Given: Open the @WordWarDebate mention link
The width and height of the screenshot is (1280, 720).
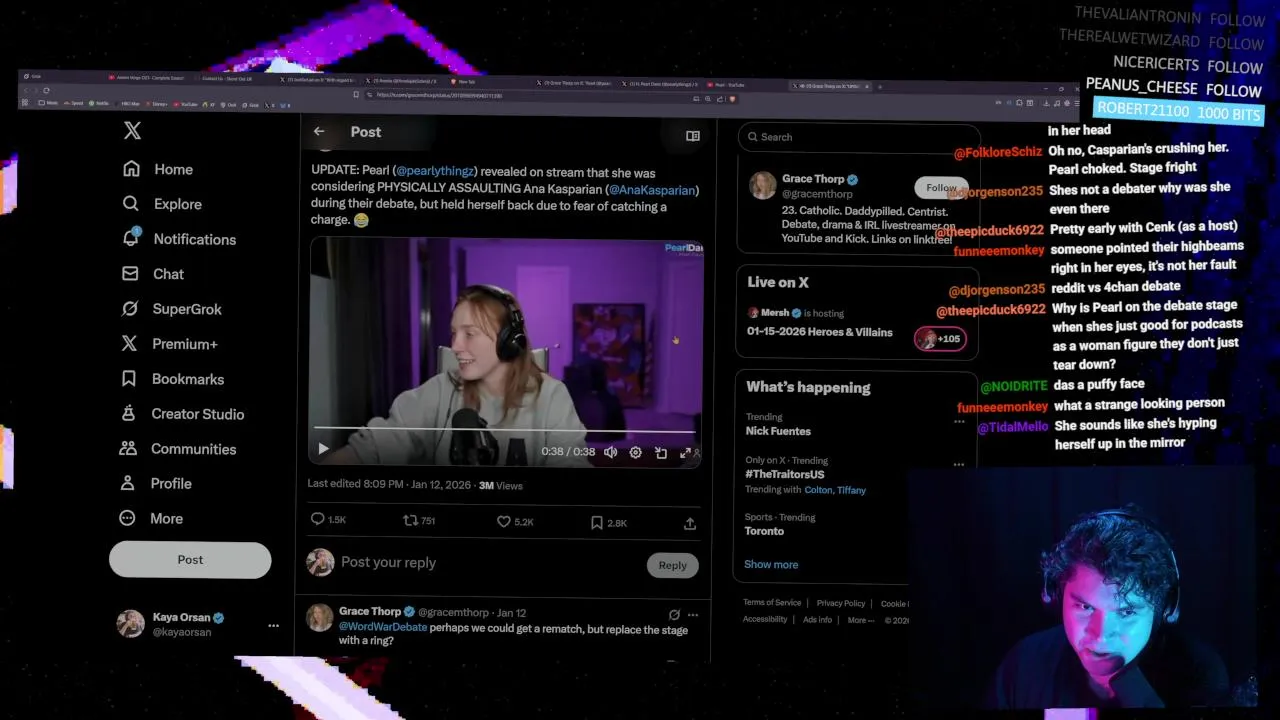Looking at the screenshot, I should (x=383, y=627).
